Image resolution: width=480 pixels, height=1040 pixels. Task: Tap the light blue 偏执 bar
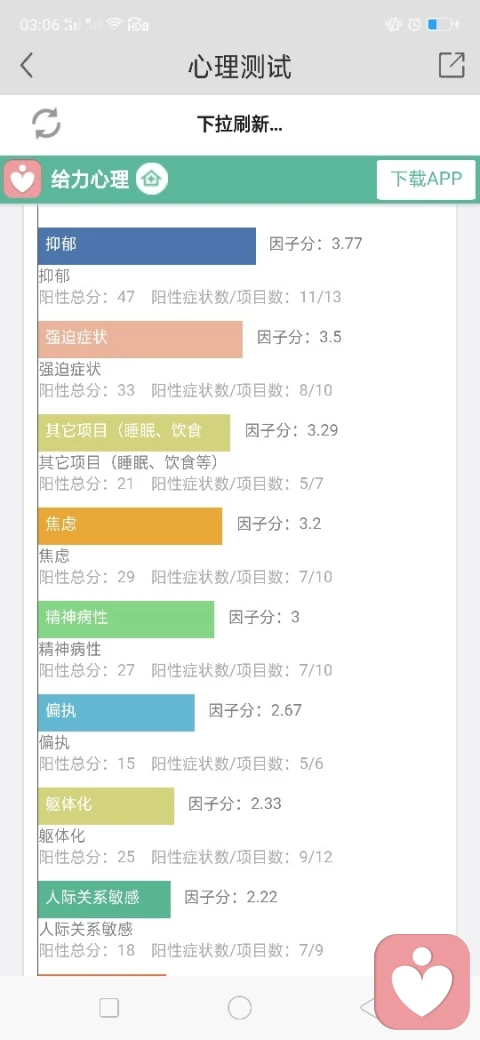pyautogui.click(x=116, y=712)
